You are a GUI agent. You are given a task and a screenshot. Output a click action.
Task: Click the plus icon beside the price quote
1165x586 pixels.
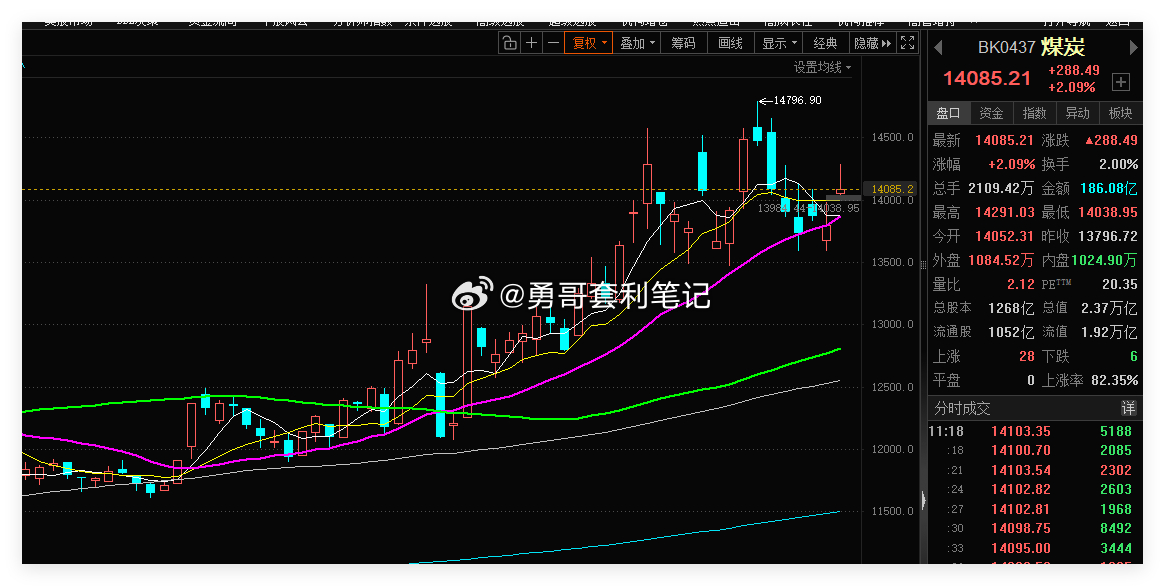[x=1121, y=81]
